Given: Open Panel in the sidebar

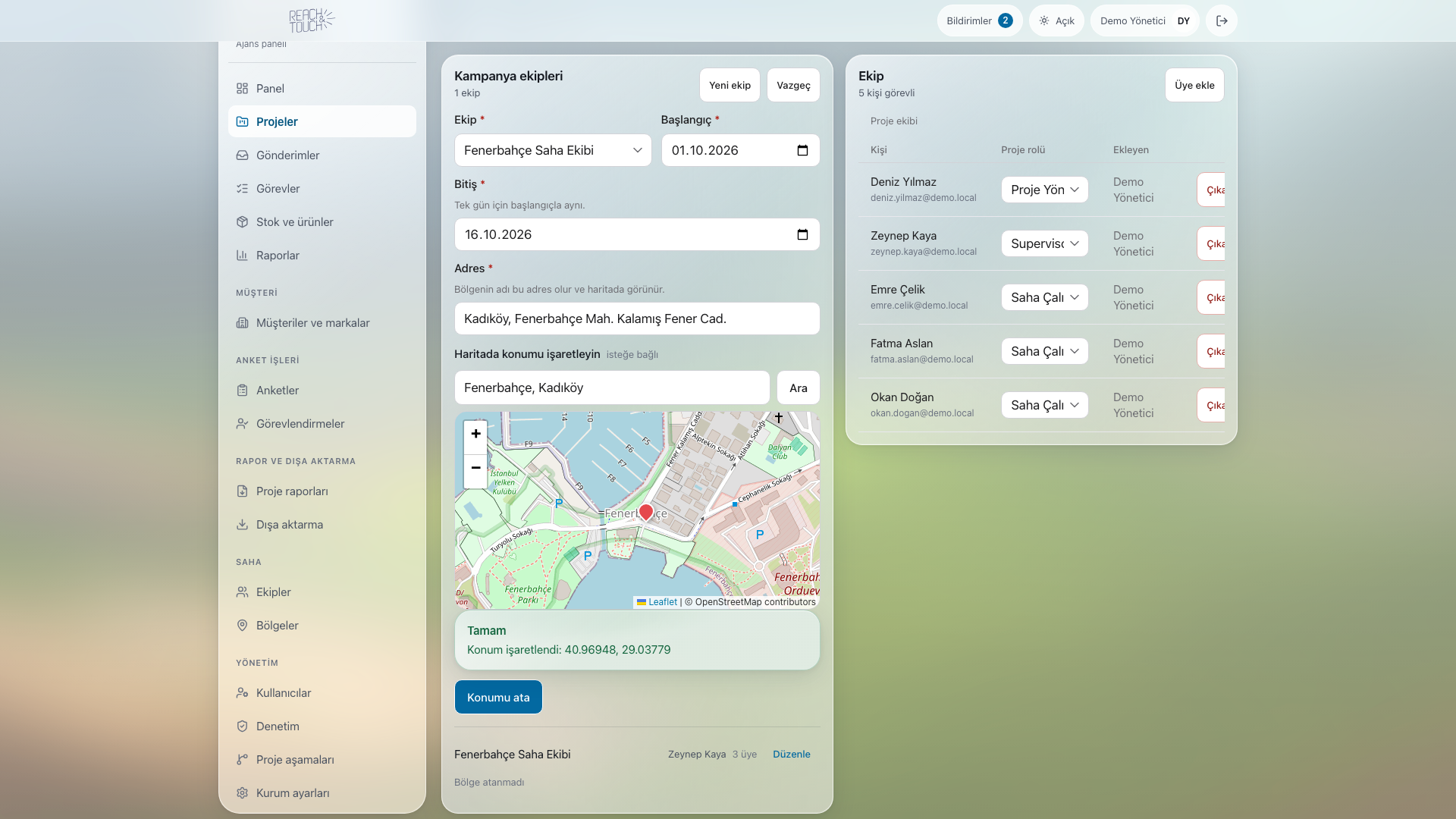Looking at the screenshot, I should (x=322, y=88).
